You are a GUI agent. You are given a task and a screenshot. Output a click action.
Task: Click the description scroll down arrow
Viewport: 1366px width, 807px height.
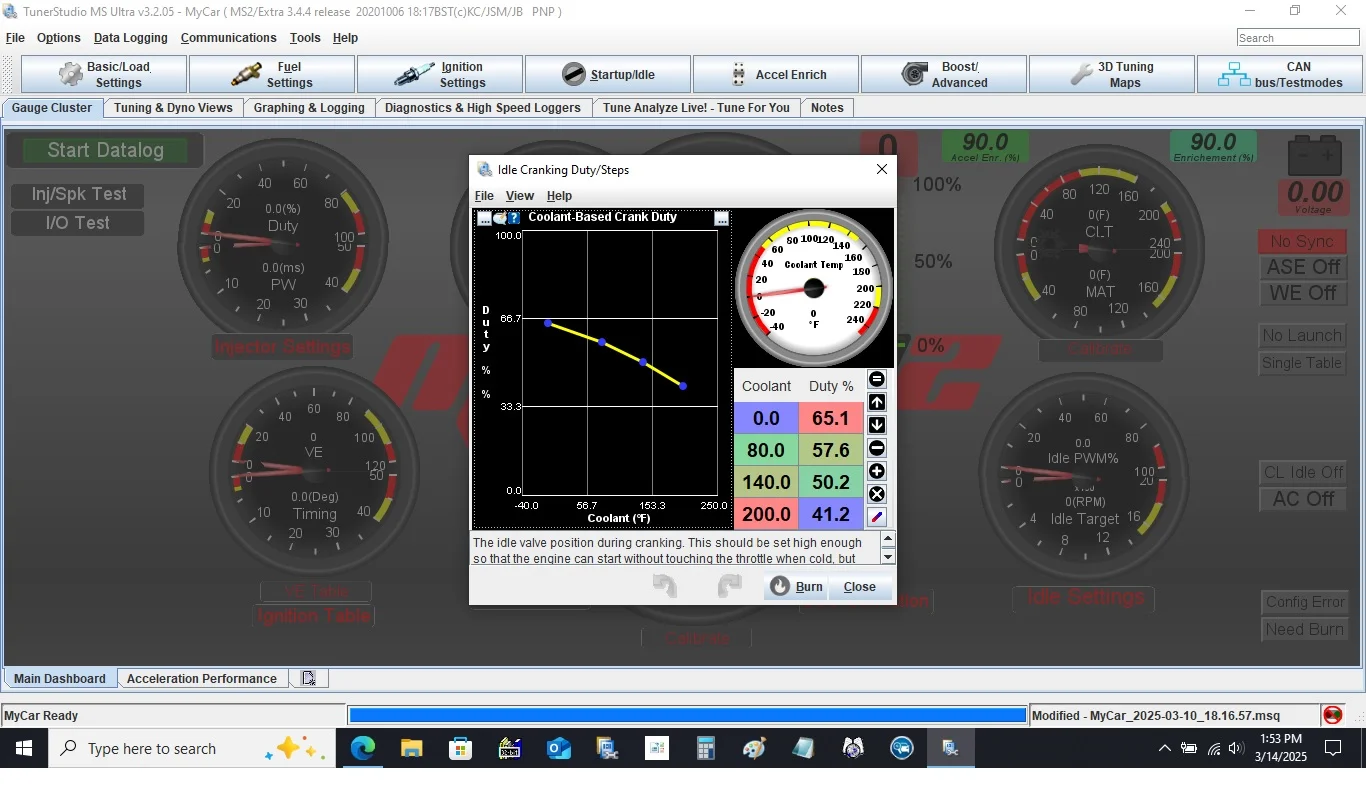(x=887, y=557)
